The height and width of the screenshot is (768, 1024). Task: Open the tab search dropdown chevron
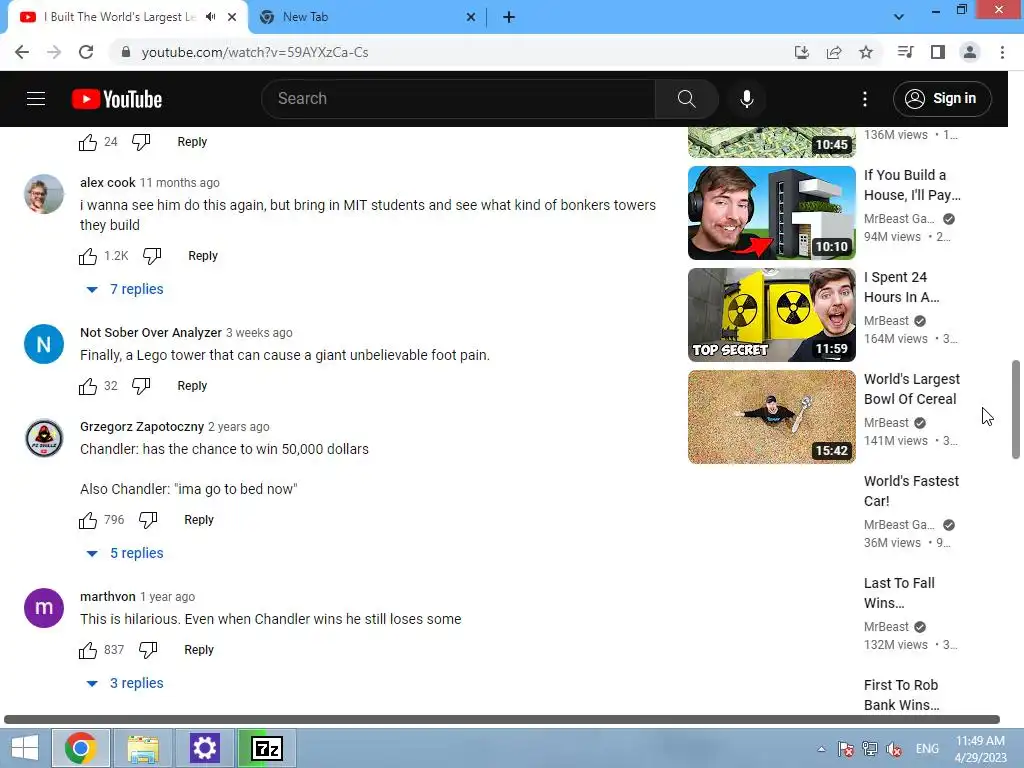[x=899, y=17]
